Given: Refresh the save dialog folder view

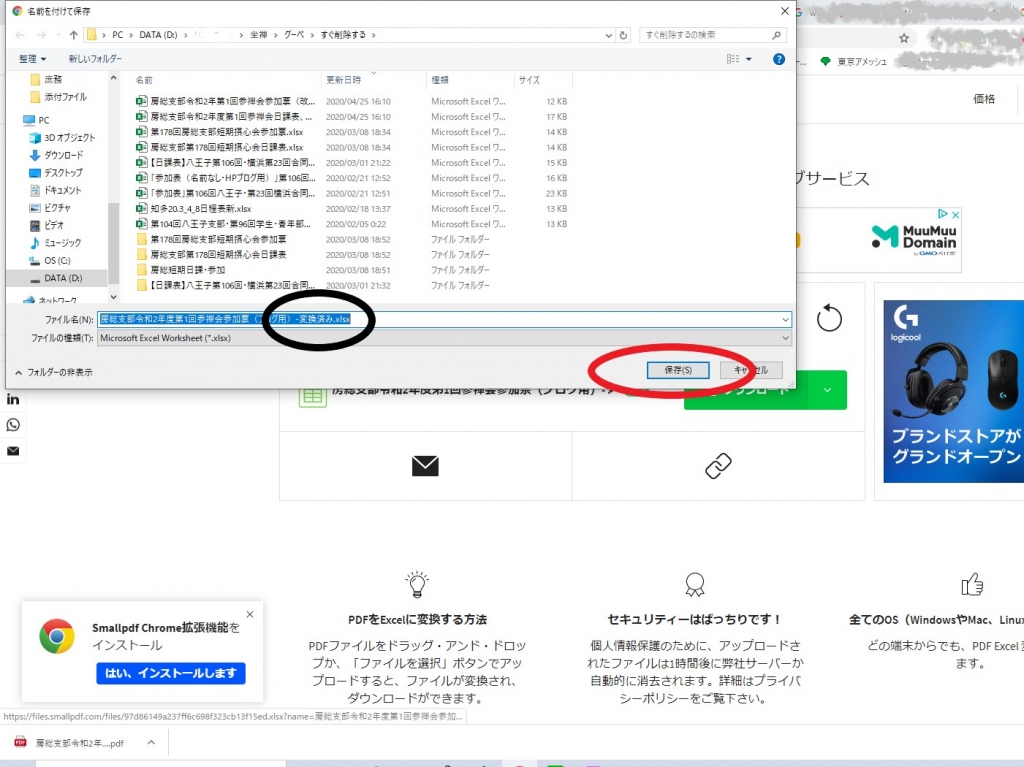Looking at the screenshot, I should [x=624, y=35].
